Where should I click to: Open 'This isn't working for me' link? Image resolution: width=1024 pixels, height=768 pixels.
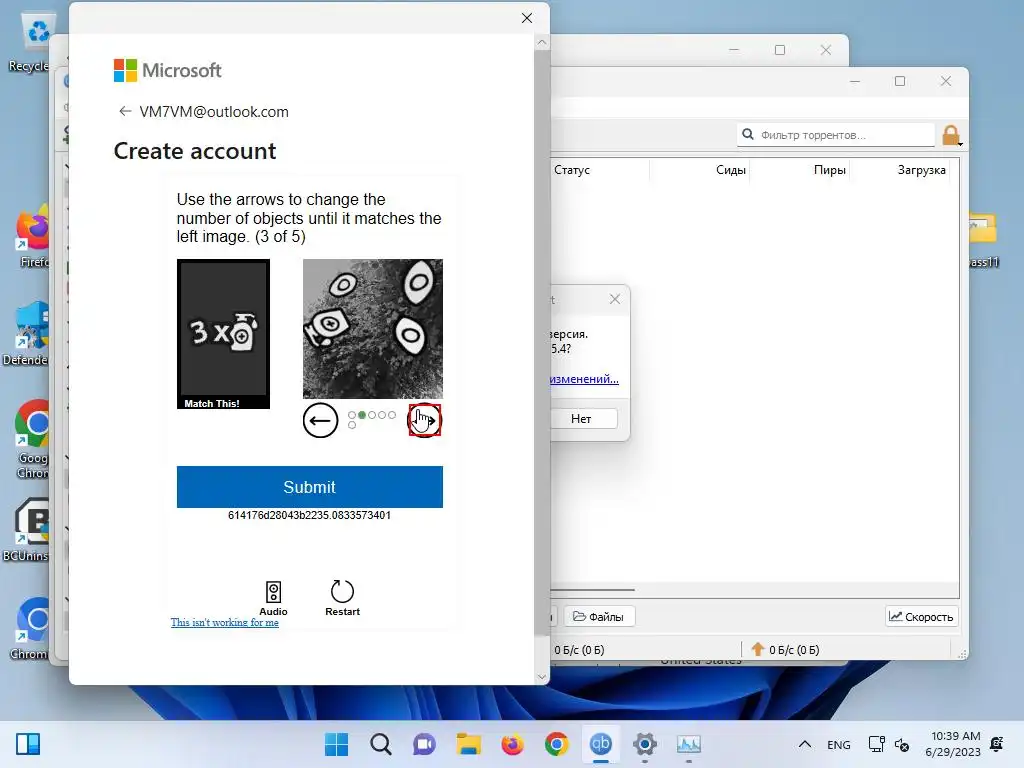click(x=225, y=622)
